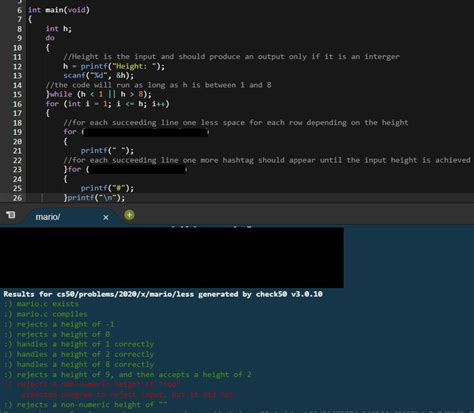
Task: Place cursor on the printf("Height: ") line
Action: [x=114, y=66]
